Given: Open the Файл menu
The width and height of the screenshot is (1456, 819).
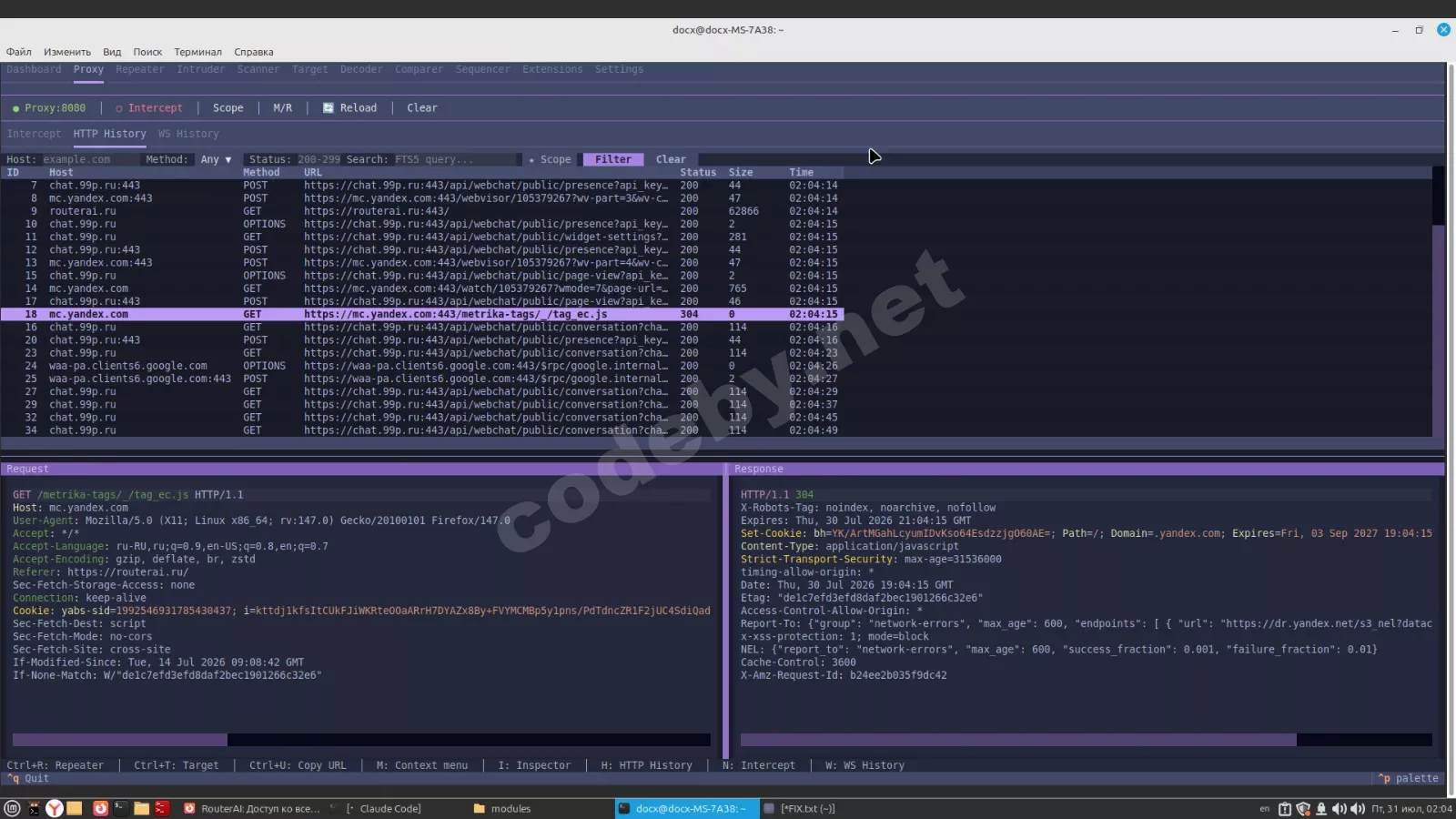Looking at the screenshot, I should coord(18,52).
